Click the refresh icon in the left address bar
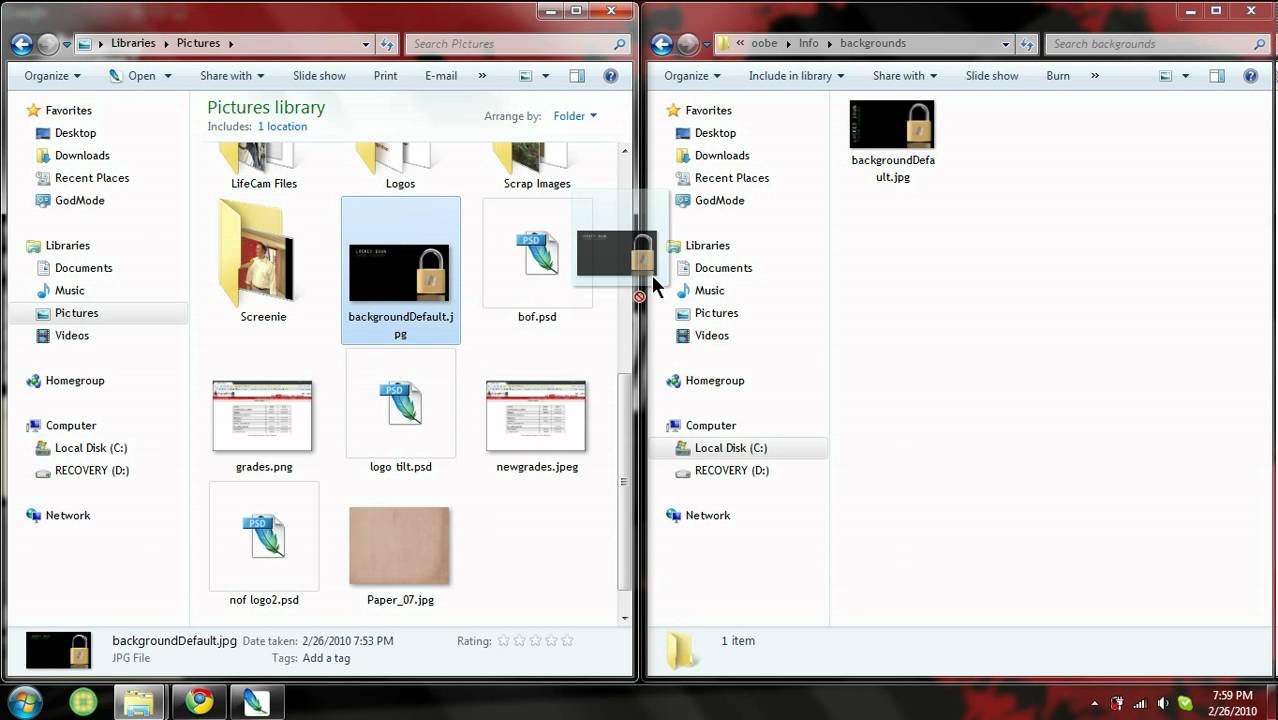Viewport: 1278px width, 720px height. pyautogui.click(x=388, y=43)
